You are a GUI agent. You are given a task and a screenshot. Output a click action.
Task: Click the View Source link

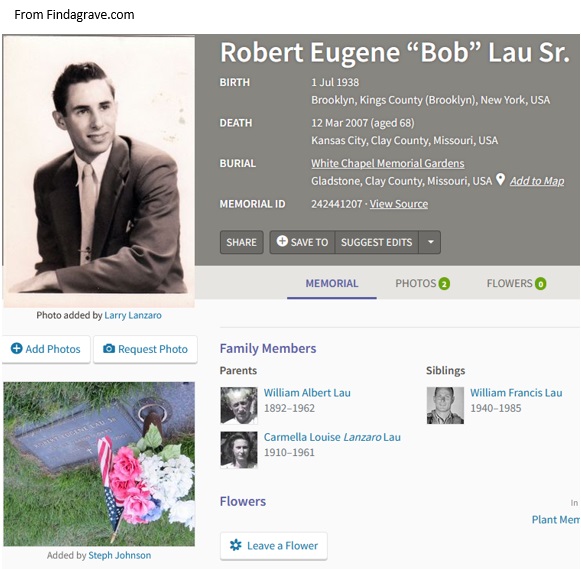(399, 204)
